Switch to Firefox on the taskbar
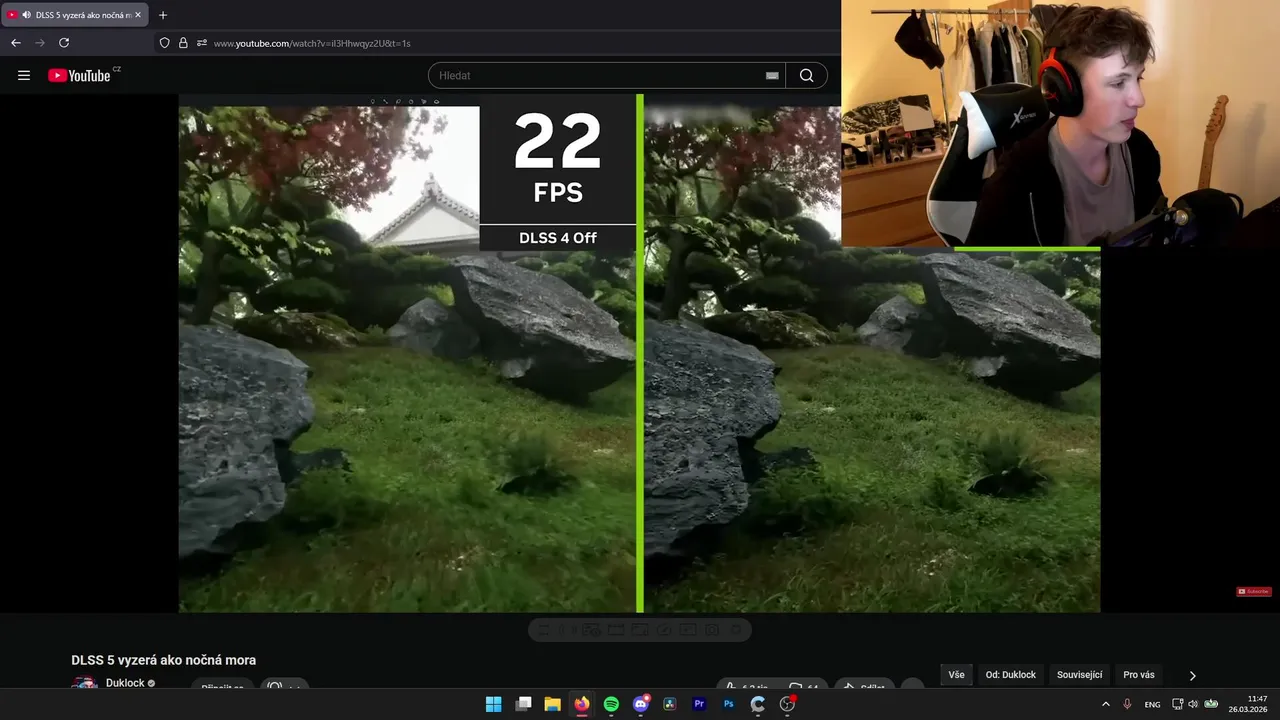The image size is (1280, 720). (x=581, y=704)
